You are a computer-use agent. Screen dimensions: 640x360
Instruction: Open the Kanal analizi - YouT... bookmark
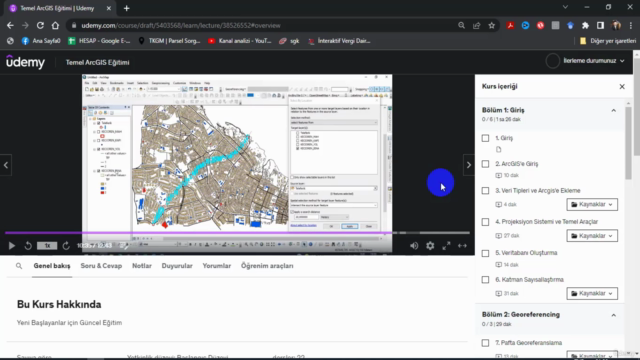pos(240,41)
